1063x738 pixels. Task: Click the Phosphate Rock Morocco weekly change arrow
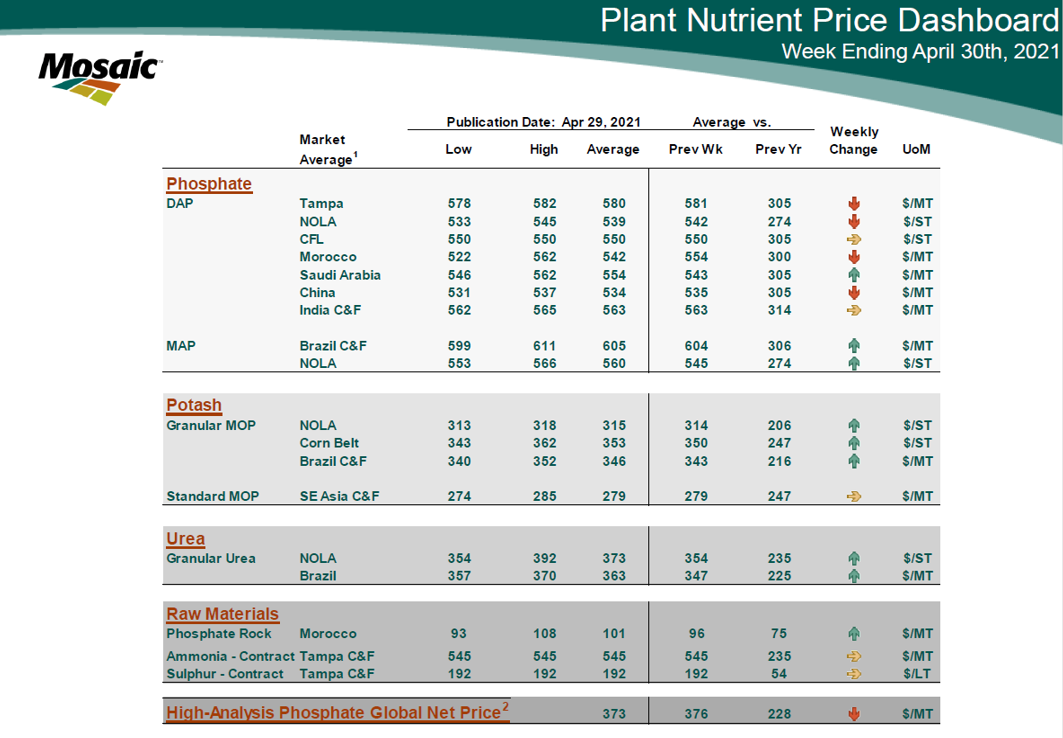click(x=854, y=634)
